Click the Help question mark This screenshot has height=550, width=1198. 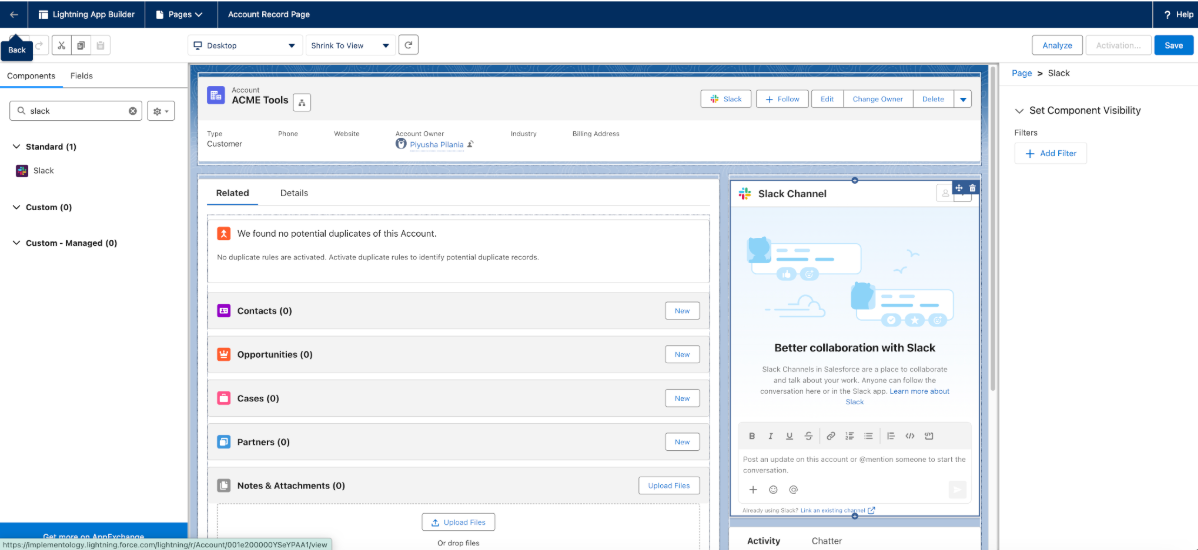coord(1167,15)
